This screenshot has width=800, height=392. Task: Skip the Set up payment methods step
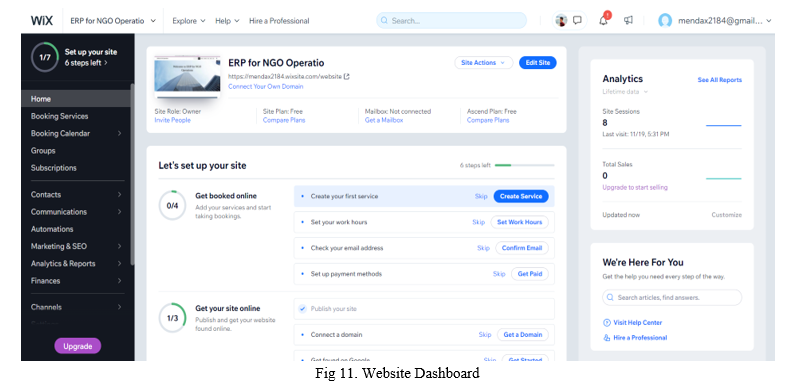tap(499, 274)
